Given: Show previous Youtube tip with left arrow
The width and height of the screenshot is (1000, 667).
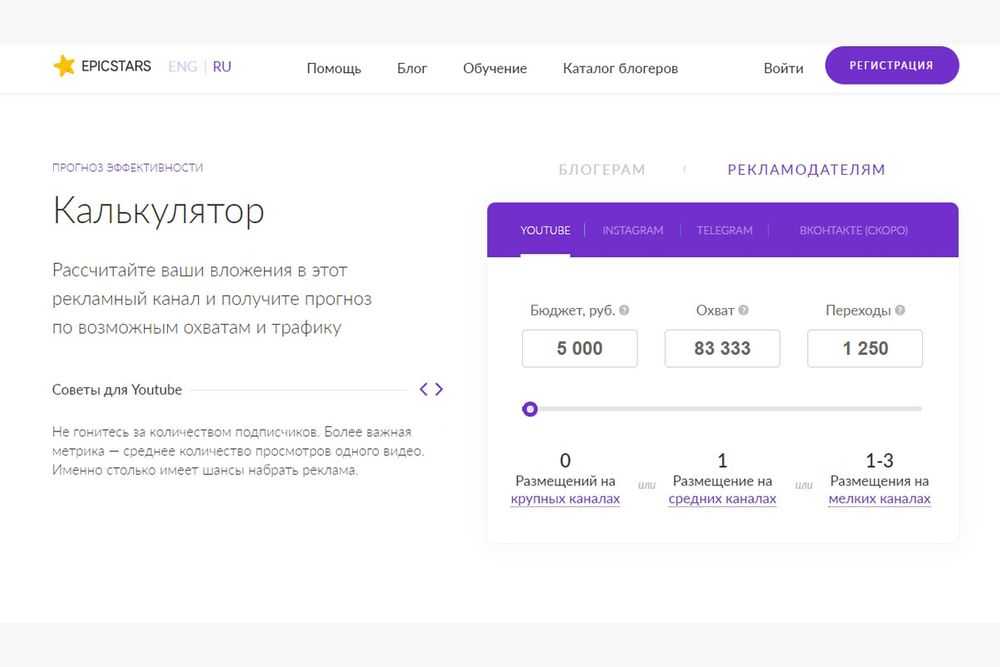Looking at the screenshot, I should tap(424, 389).
